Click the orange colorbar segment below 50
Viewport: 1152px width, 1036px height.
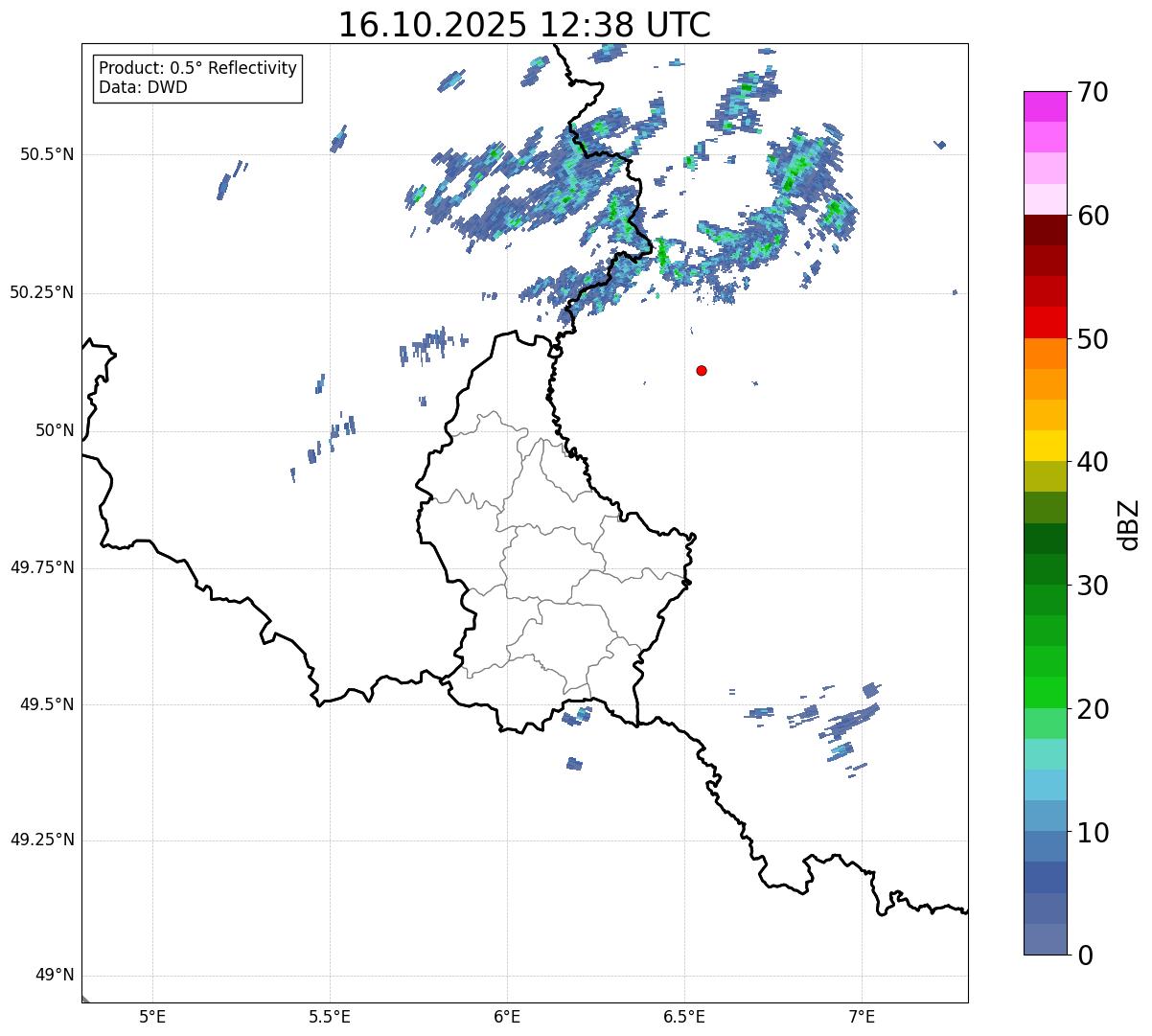1045,354
